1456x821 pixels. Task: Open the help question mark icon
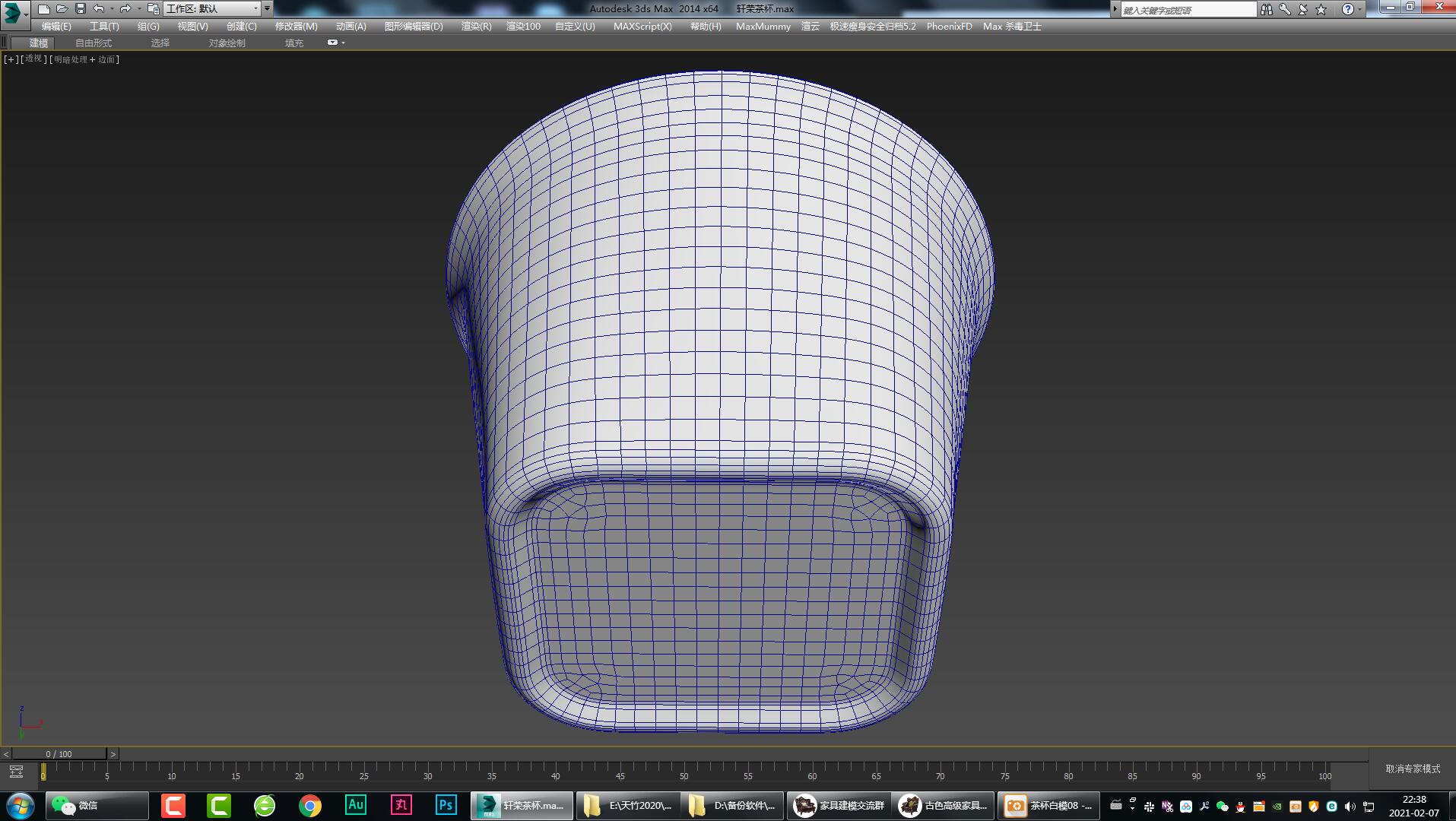tap(1347, 9)
